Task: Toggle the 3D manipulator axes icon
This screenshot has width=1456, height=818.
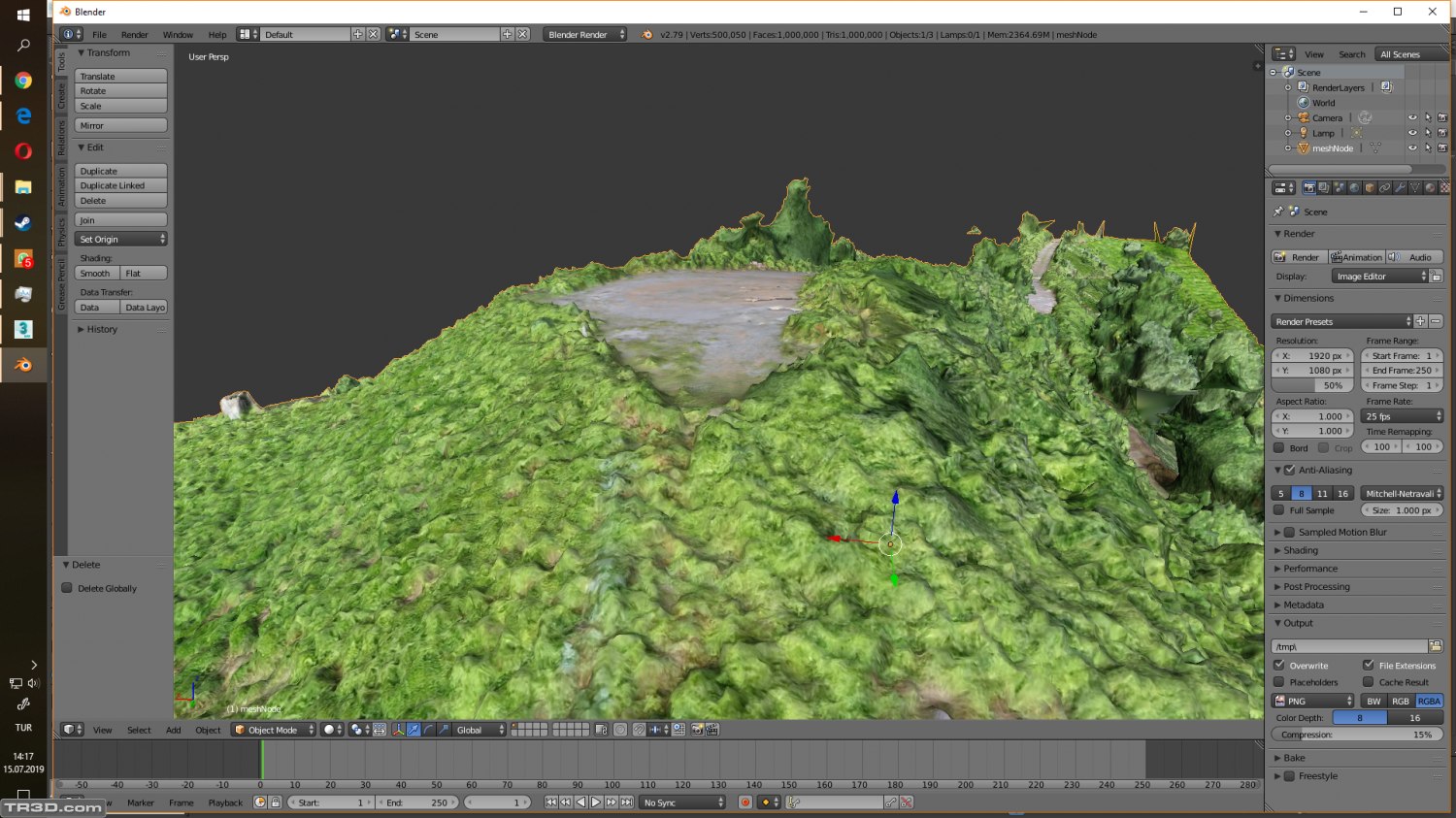Action: point(398,730)
